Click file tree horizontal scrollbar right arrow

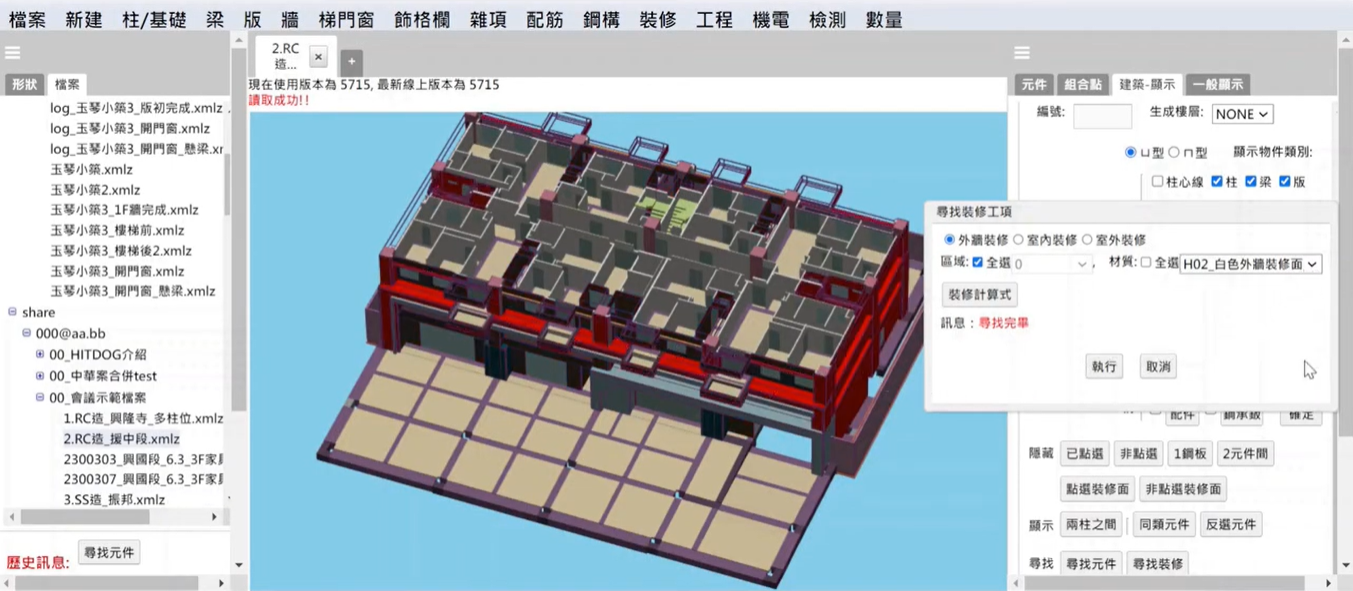[x=214, y=517]
